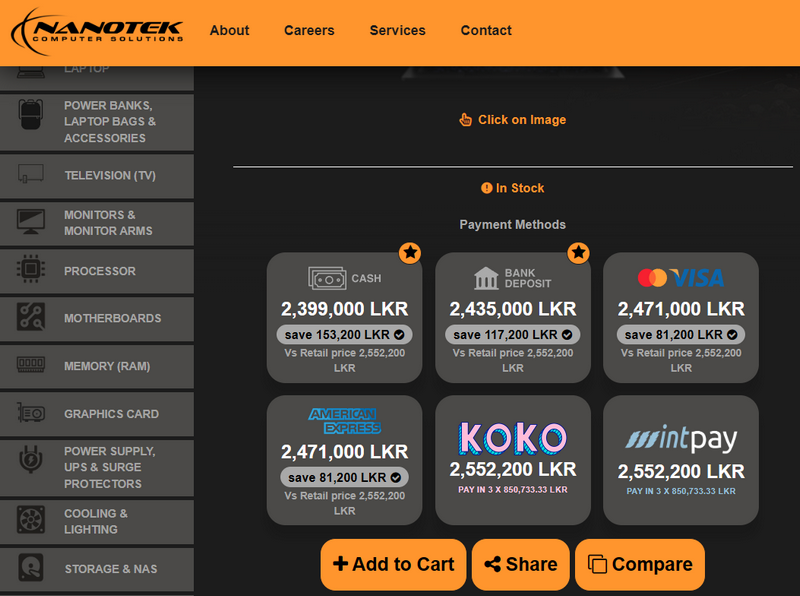Click save 81,200 LKR badge on Visa card

[681, 335]
